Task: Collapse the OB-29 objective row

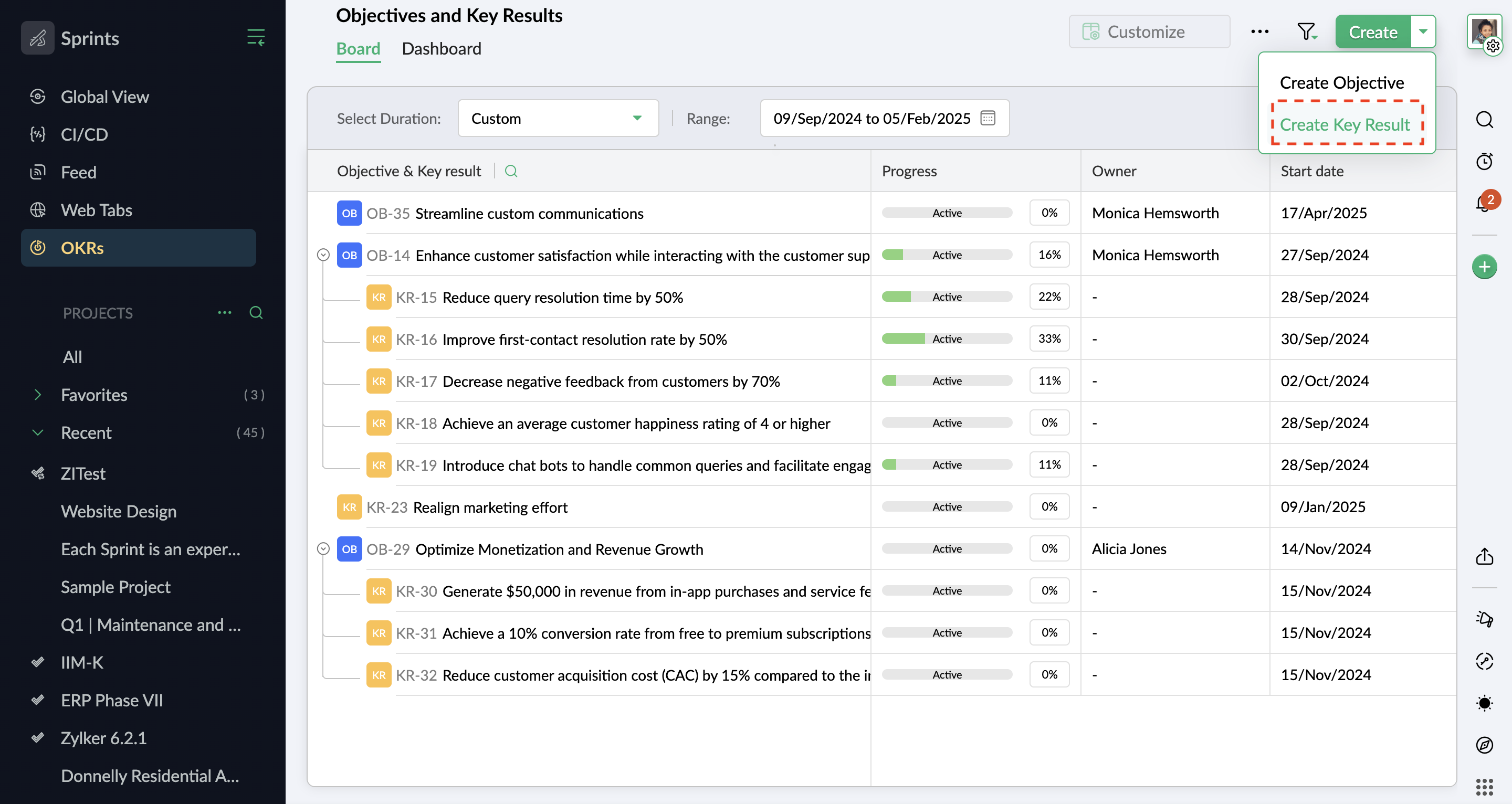Action: click(x=323, y=549)
